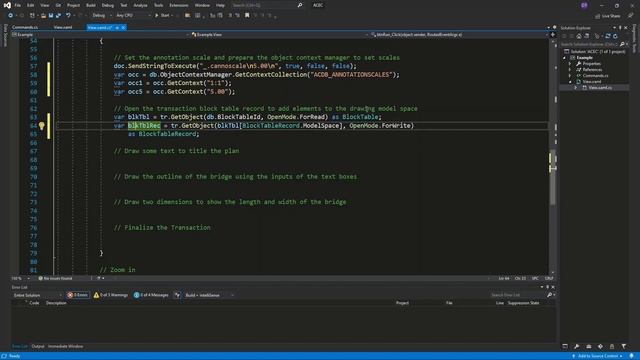Click the Solution Explorer sync icon
Viewport: 640px width, 360px height.
[x=608, y=36]
